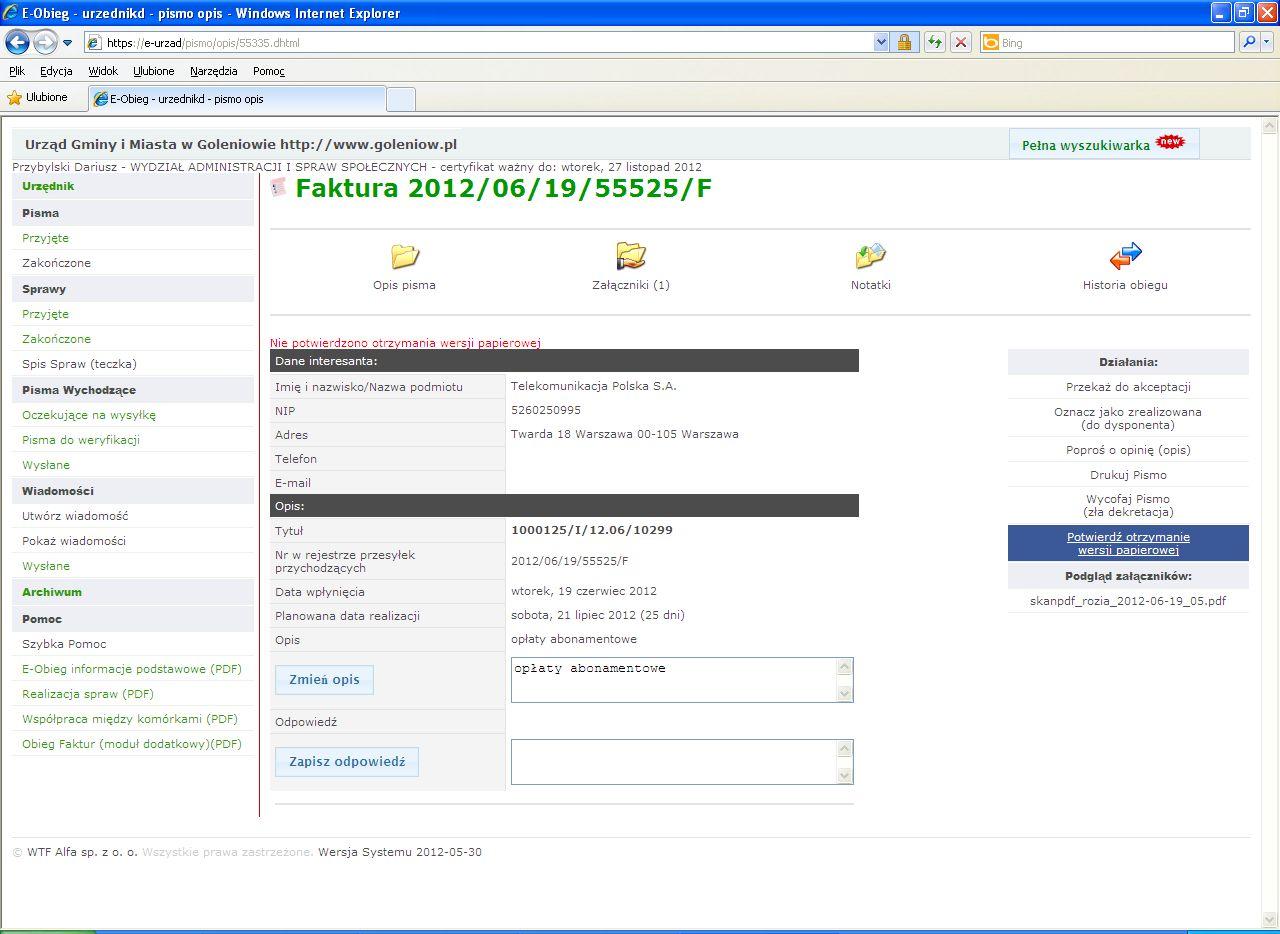Image resolution: width=1280 pixels, height=934 pixels.
Task: Open Realizacja spraw (PDF) link
Action: (88, 694)
